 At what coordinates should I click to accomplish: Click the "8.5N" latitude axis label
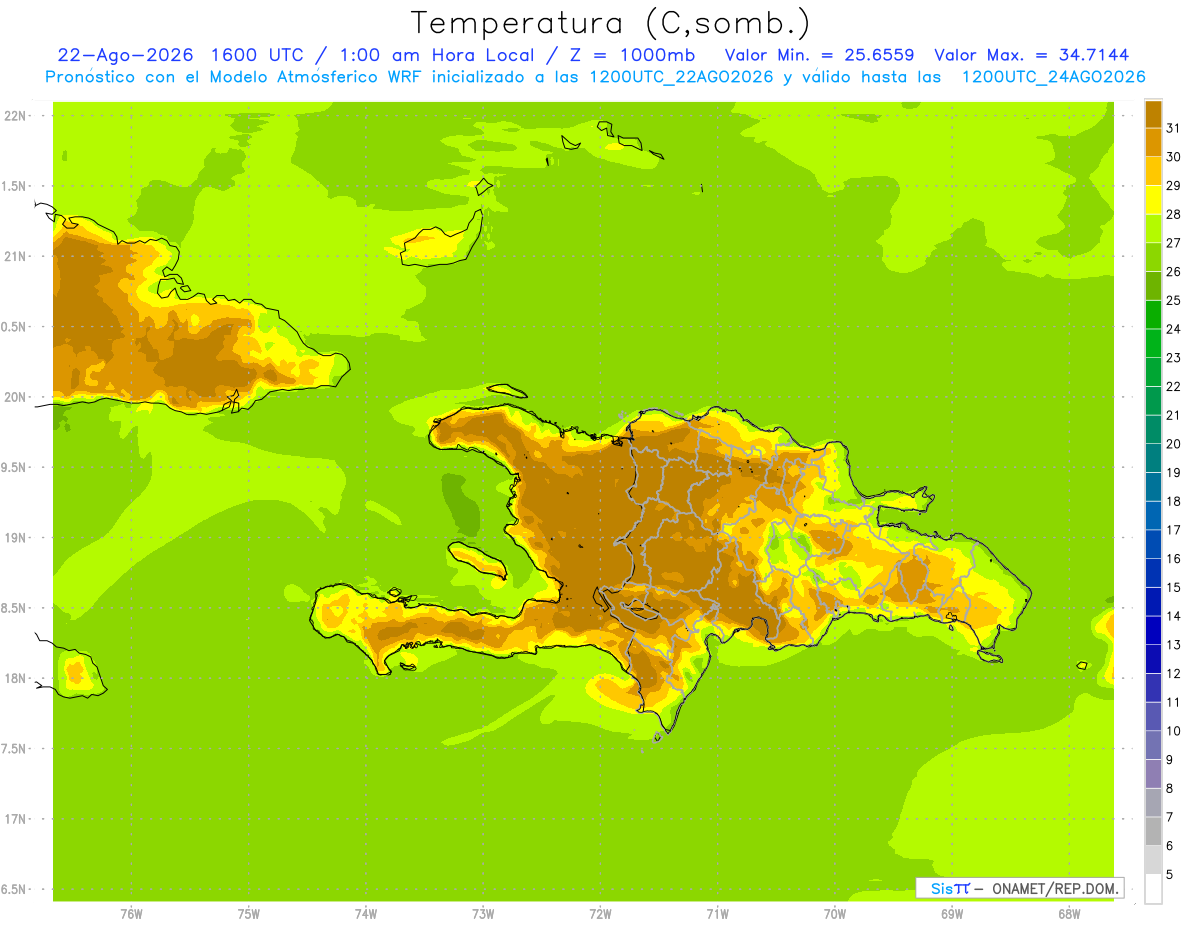click(14, 608)
